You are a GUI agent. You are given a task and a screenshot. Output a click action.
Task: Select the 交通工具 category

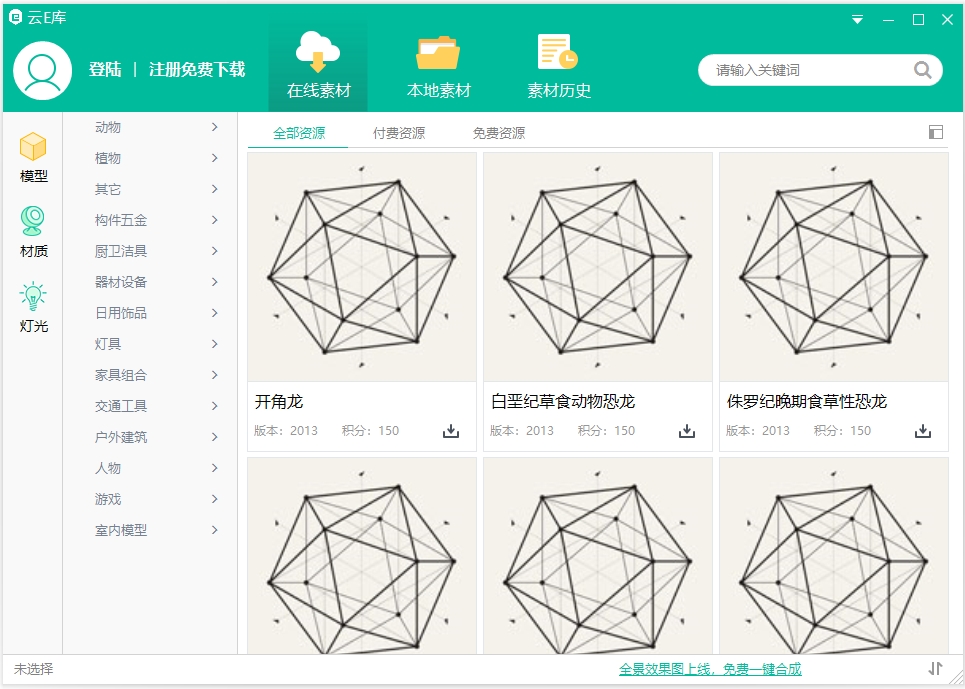[x=150, y=406]
